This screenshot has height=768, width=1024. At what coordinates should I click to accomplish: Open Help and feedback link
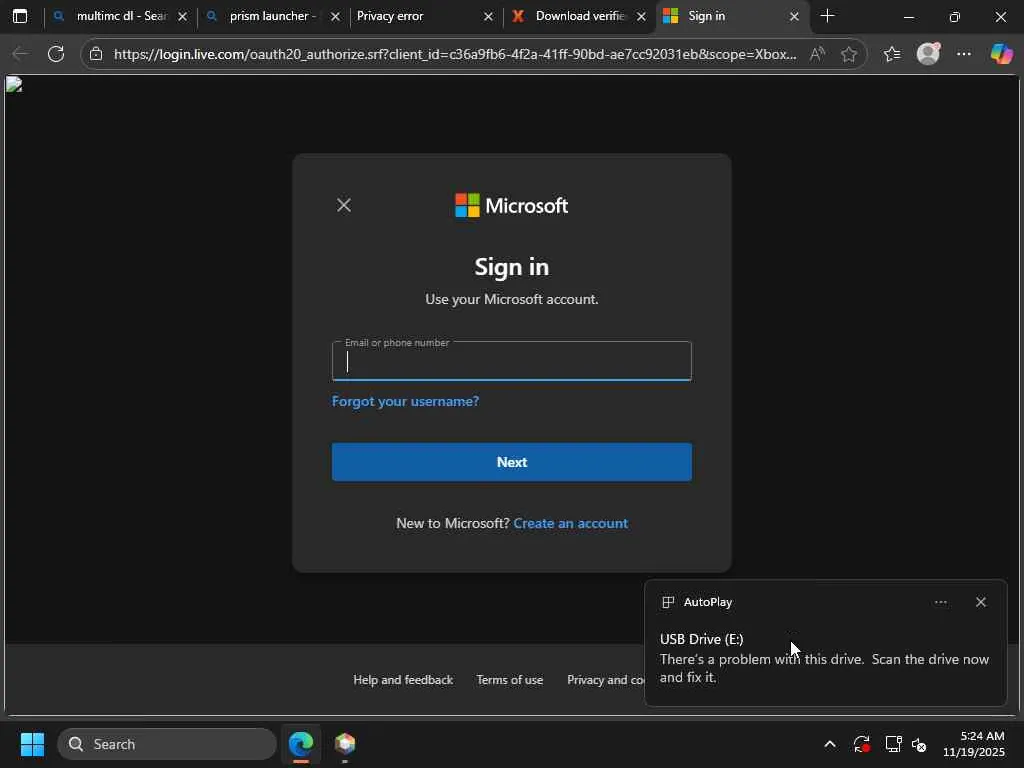[403, 680]
